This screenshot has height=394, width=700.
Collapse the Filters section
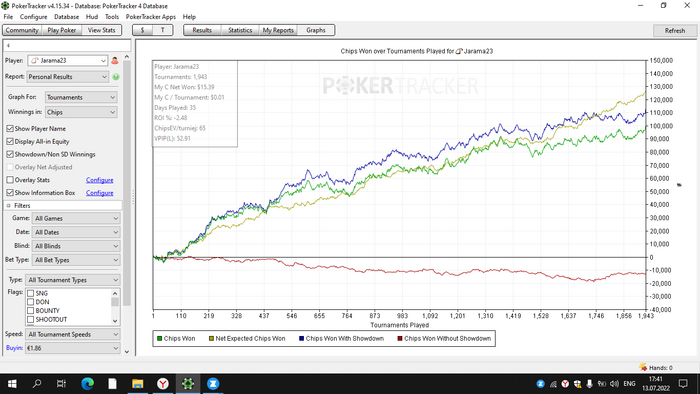pos(8,206)
